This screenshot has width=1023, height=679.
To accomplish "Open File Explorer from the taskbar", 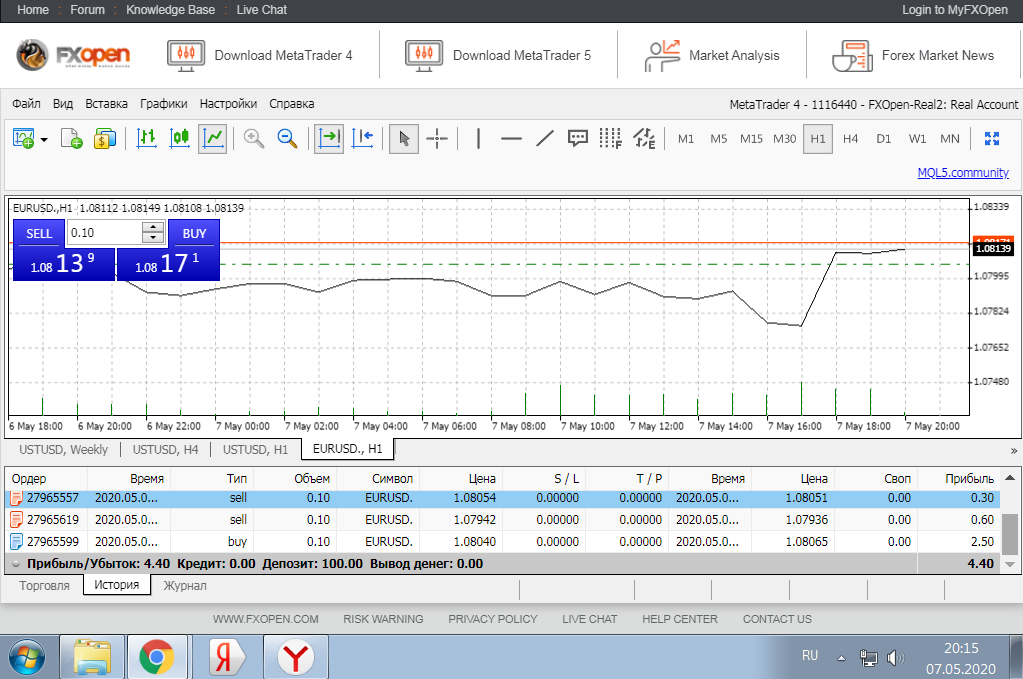I will [x=92, y=657].
